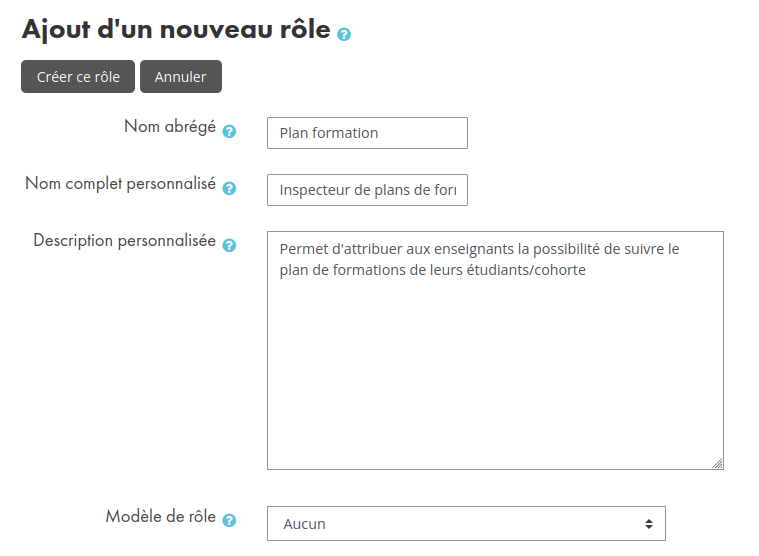759x556 pixels.
Task: Click the up-down arrows of role template select
Action: point(649,524)
